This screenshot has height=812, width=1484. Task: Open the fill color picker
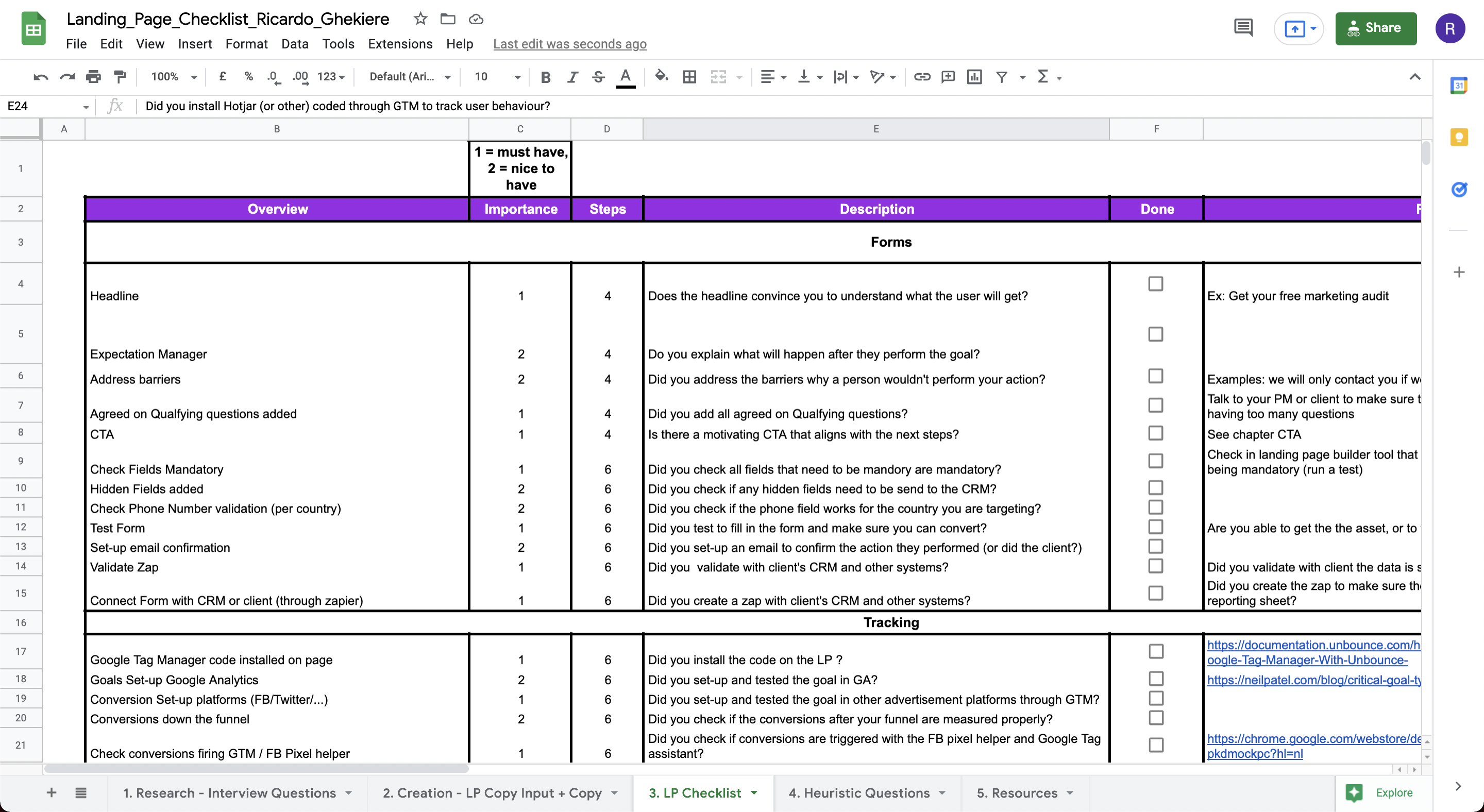[661, 77]
